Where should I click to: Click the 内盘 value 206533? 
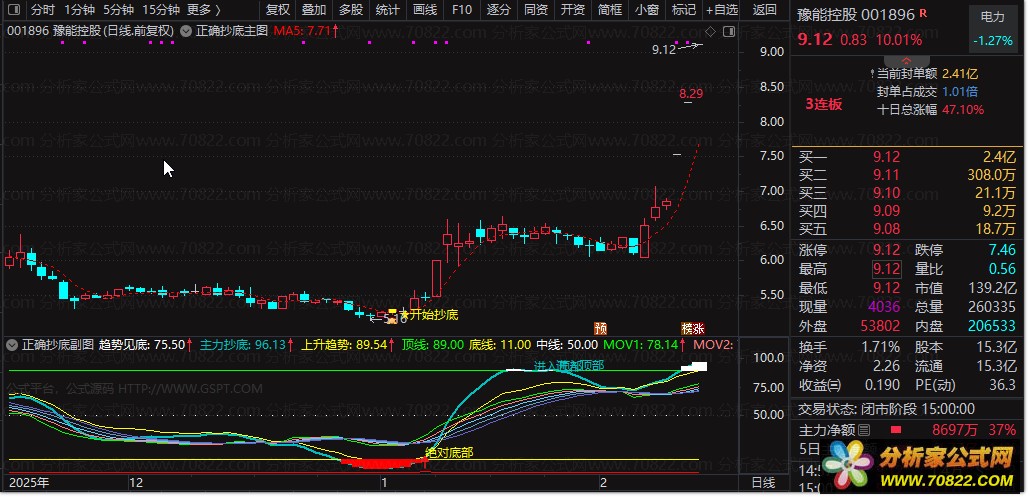[992, 326]
